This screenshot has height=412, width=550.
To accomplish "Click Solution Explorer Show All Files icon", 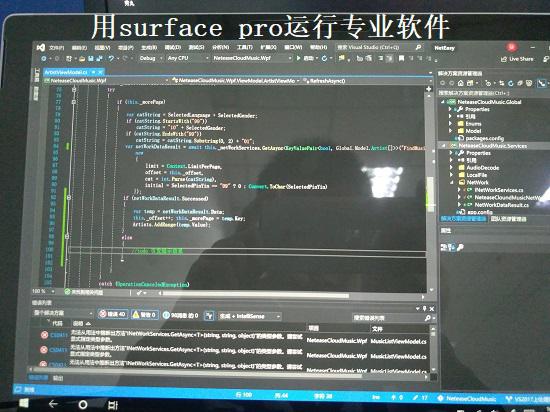I will pyautogui.click(x=529, y=83).
